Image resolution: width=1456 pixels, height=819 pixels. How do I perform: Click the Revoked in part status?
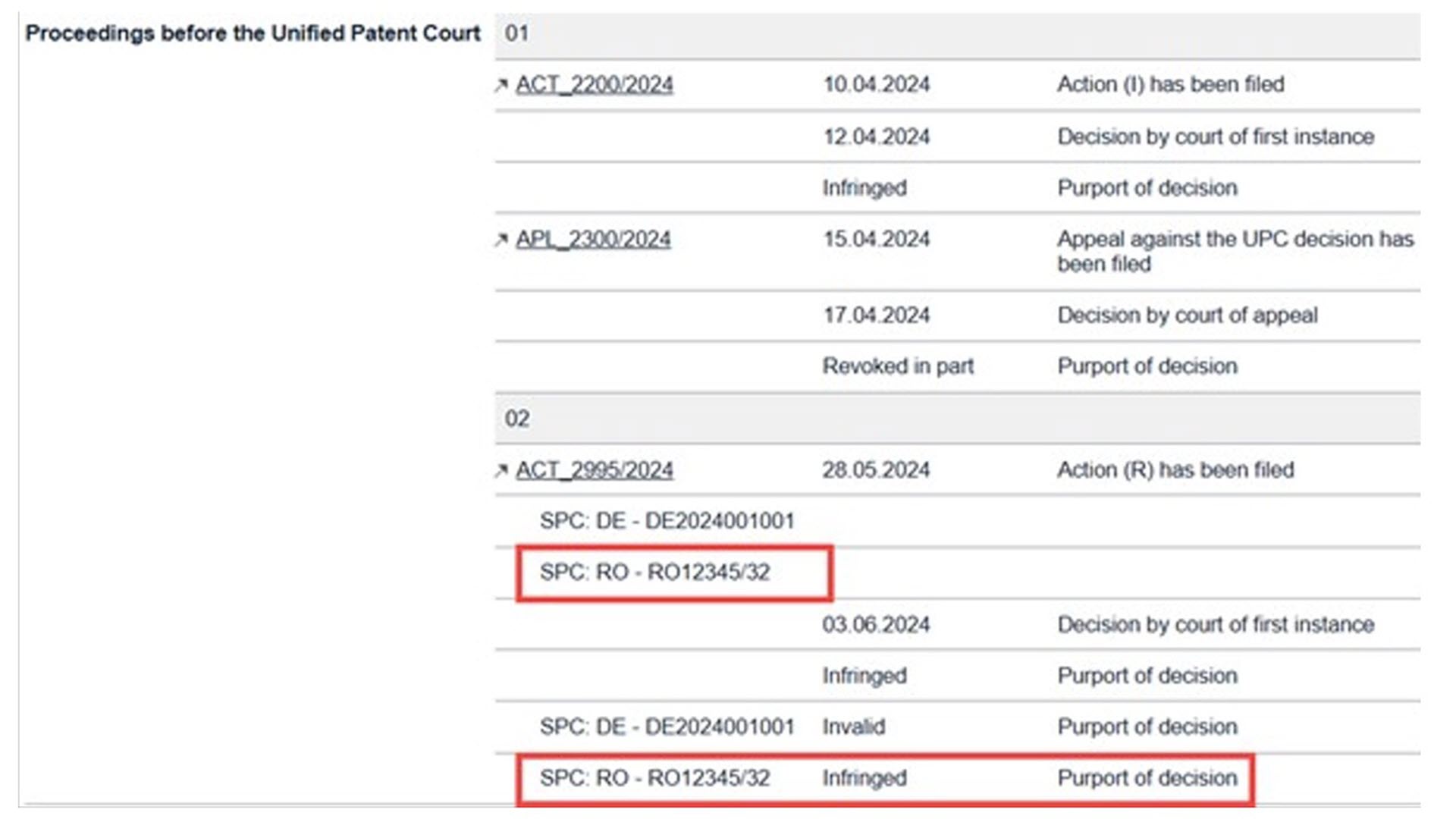(x=897, y=366)
